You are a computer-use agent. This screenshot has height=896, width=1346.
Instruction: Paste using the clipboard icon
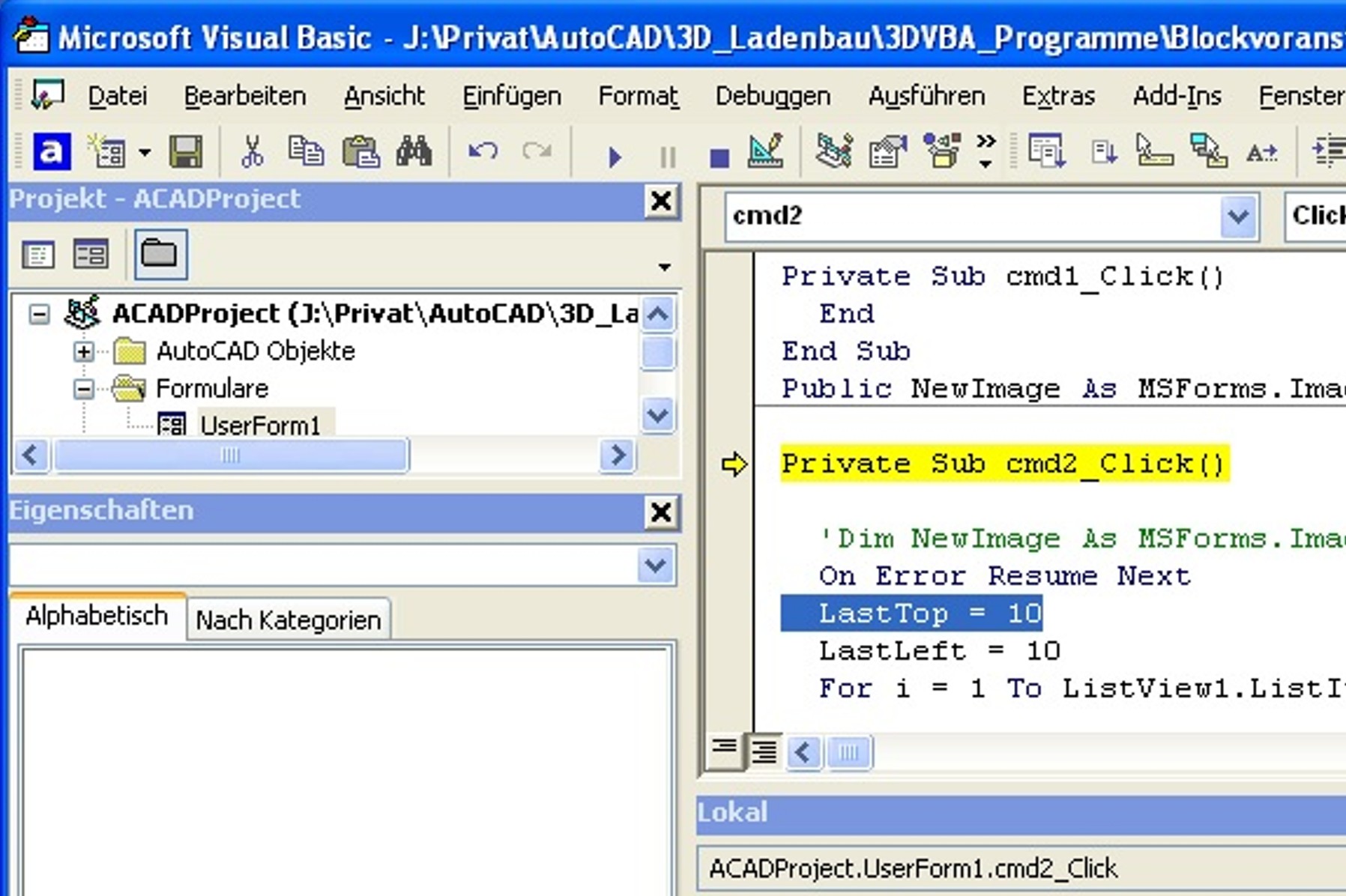point(360,153)
